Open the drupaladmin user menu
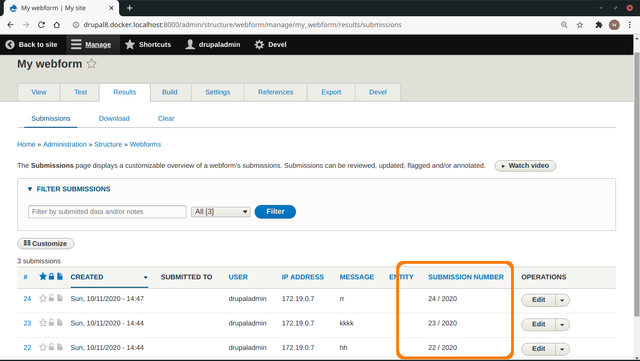This screenshot has height=361, width=640. point(213,45)
